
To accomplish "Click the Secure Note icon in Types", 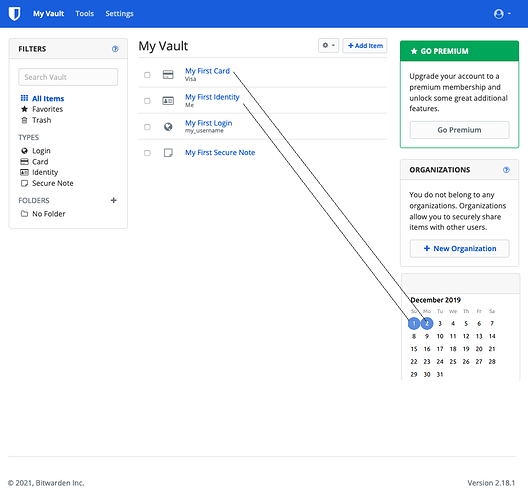I will pyautogui.click(x=24, y=183).
